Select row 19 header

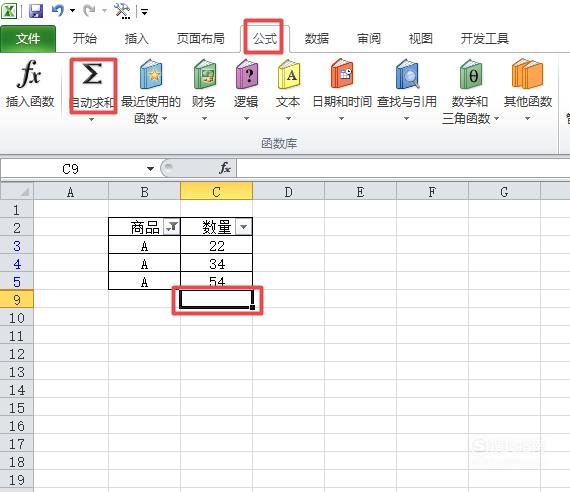[x=17, y=480]
